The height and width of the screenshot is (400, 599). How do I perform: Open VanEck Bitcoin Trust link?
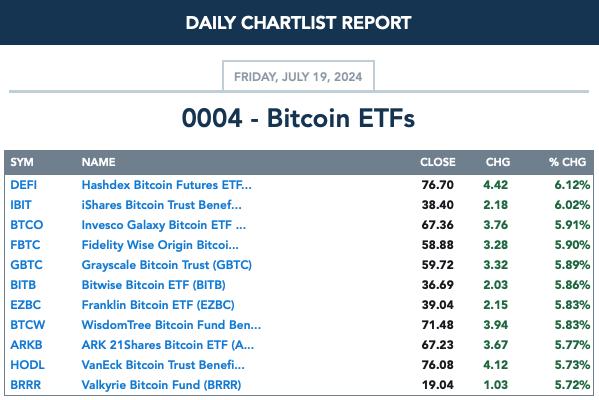pyautogui.click(x=163, y=365)
